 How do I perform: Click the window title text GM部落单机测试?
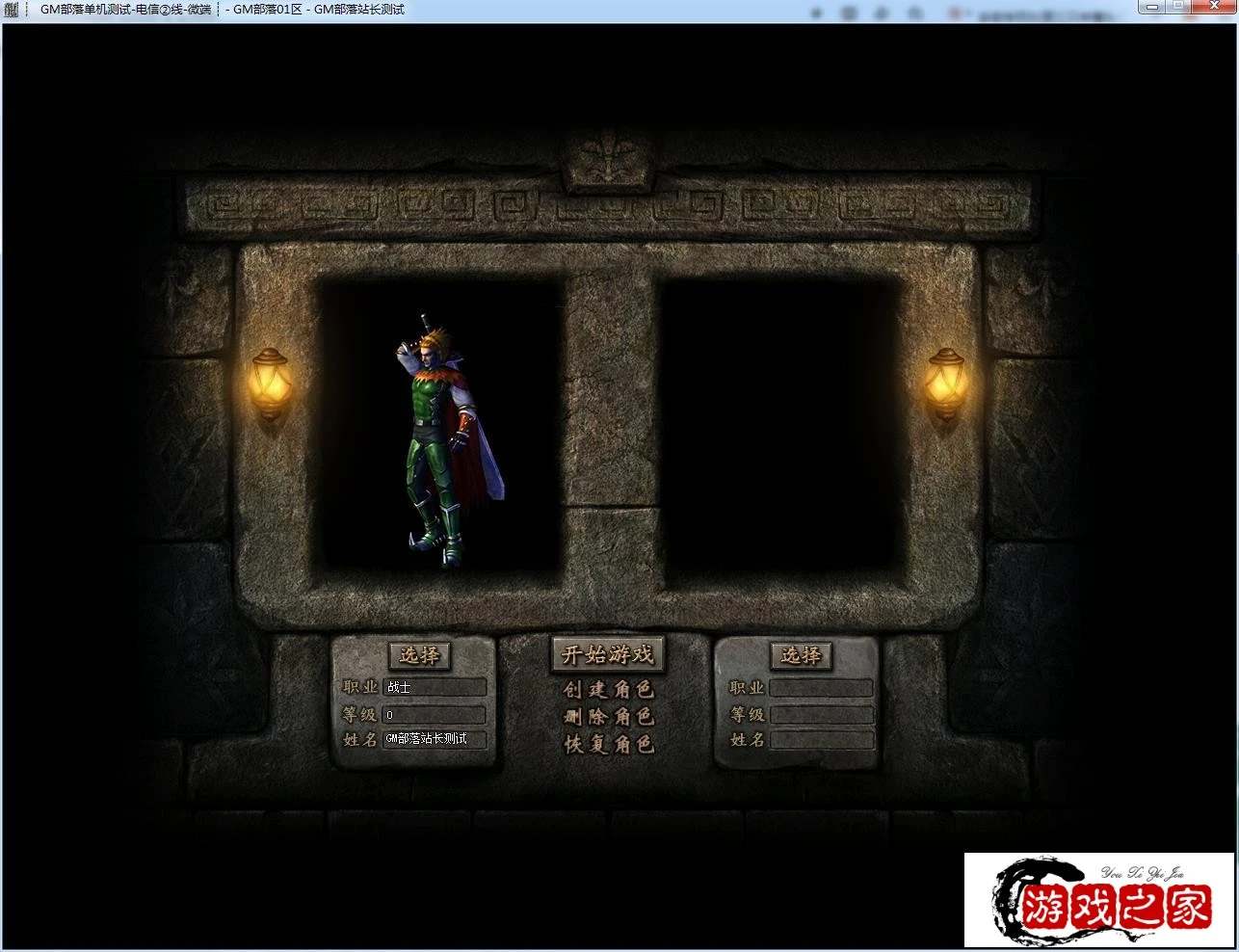tap(85, 10)
